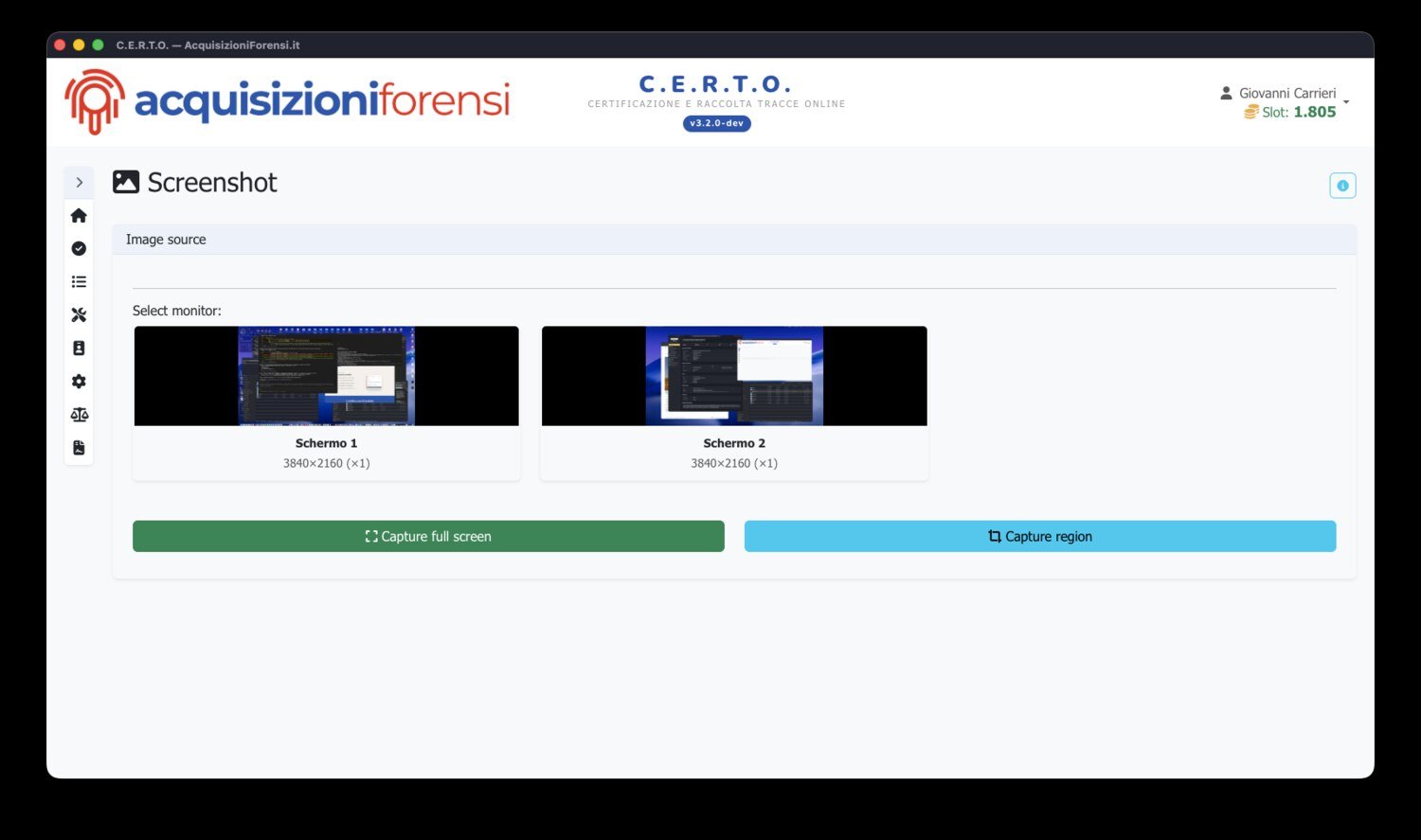Viewport: 1421px width, 840px height.
Task: Click the Slot: 1.805 balance text
Action: click(x=1299, y=112)
